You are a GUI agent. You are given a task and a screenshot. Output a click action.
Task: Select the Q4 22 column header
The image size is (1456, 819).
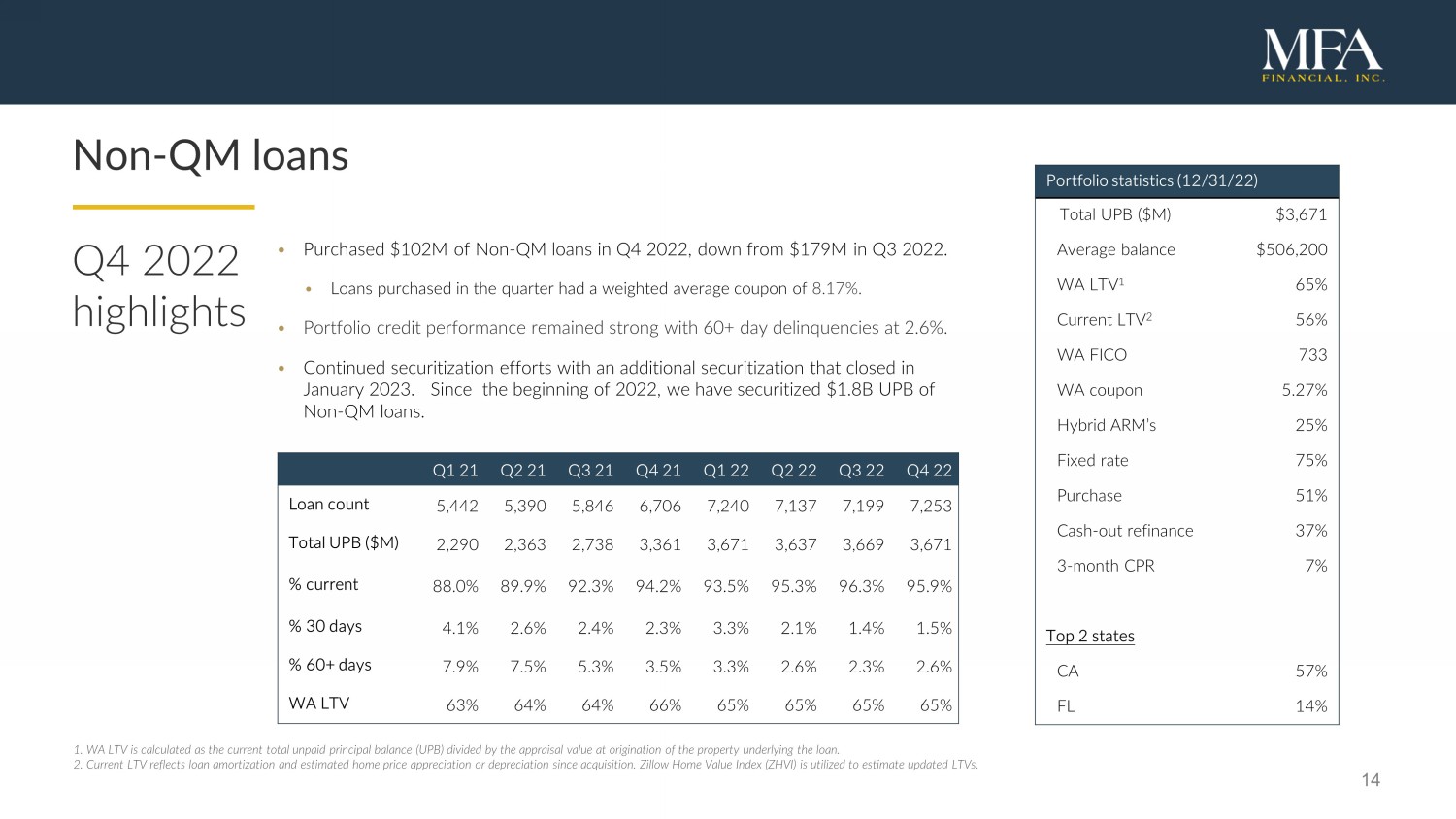pyautogui.click(x=929, y=471)
